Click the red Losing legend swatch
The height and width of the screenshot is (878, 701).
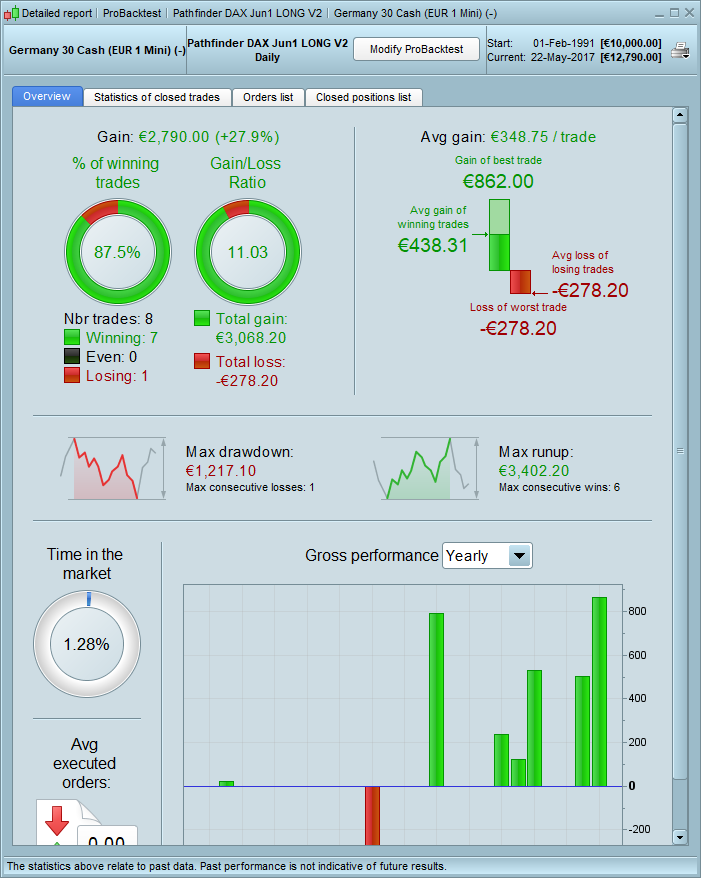[x=72, y=375]
